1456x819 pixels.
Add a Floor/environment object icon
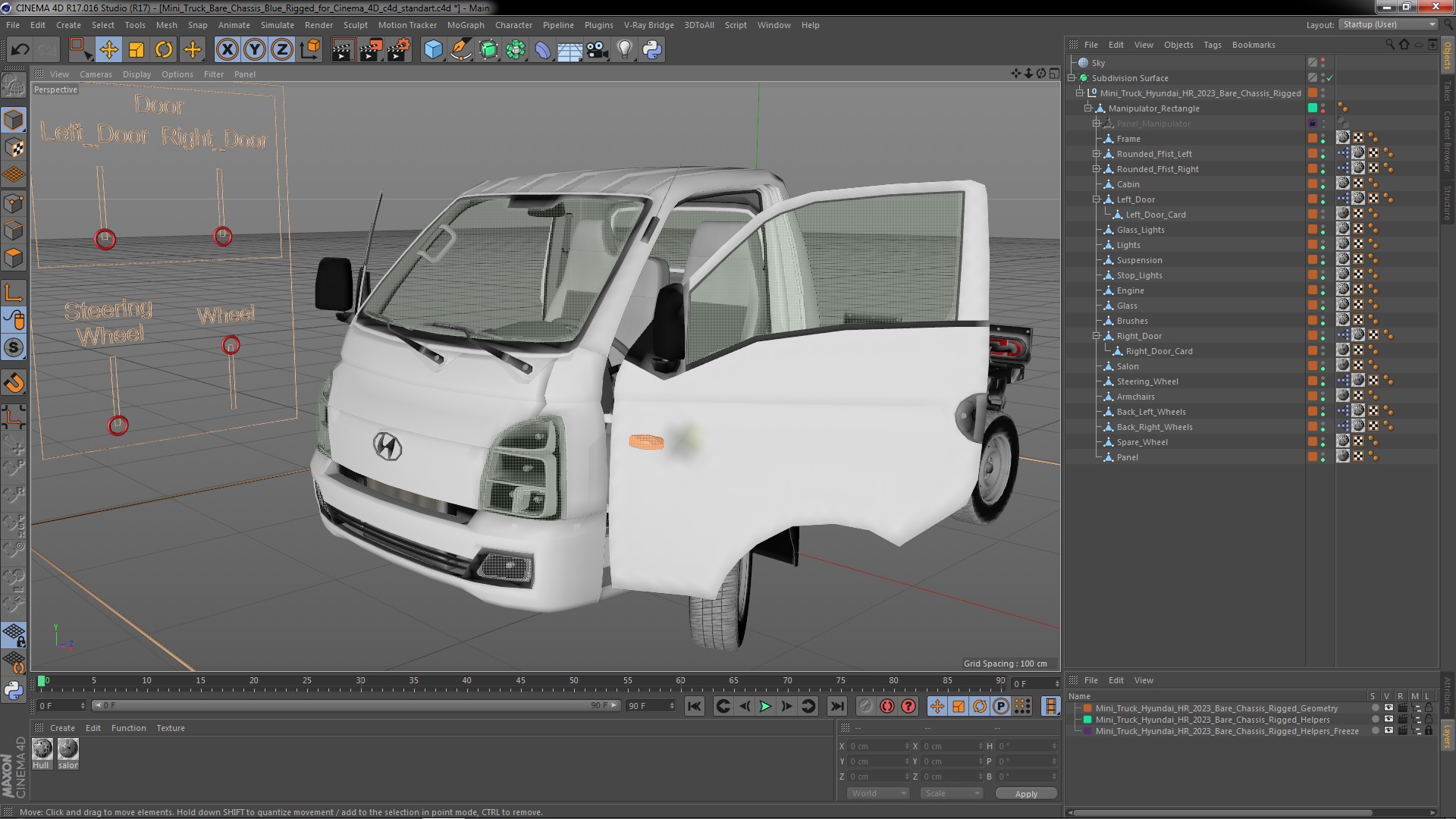pos(570,50)
